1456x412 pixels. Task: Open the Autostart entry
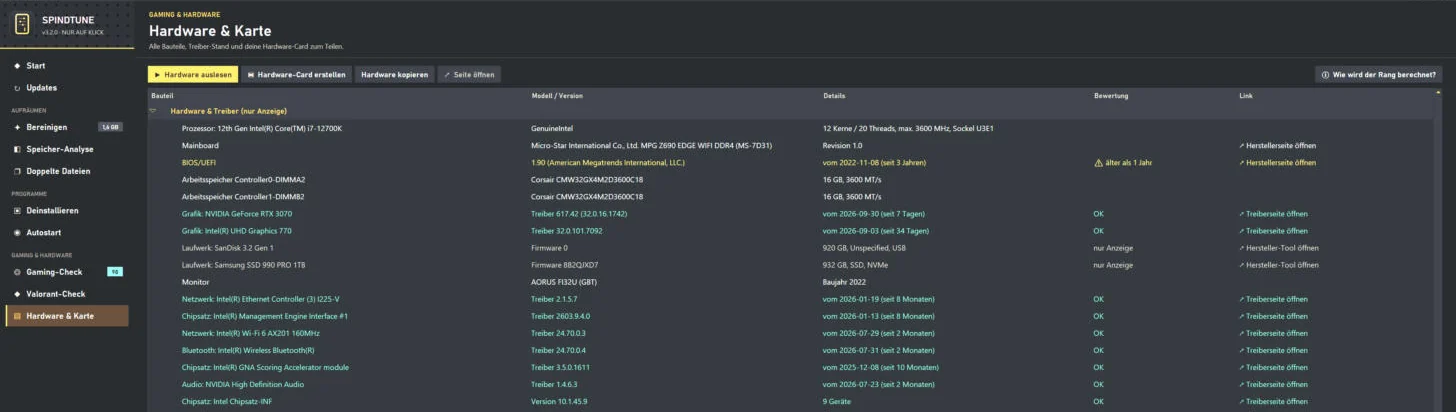(66, 232)
